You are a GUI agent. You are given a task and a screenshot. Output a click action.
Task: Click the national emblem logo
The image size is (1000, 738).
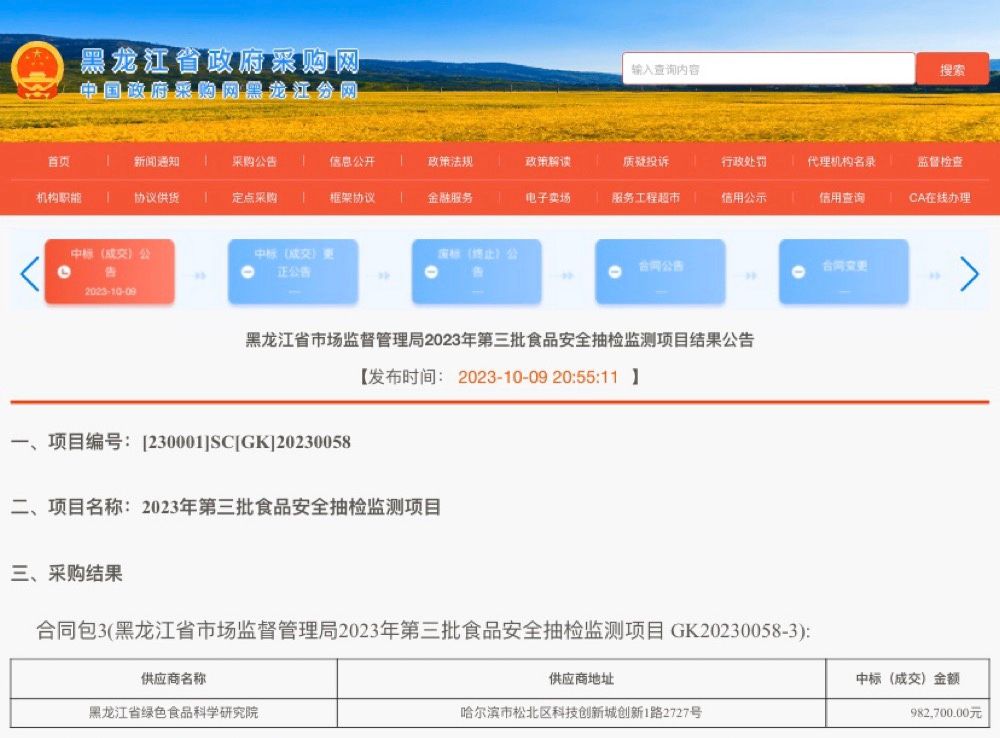[38, 70]
